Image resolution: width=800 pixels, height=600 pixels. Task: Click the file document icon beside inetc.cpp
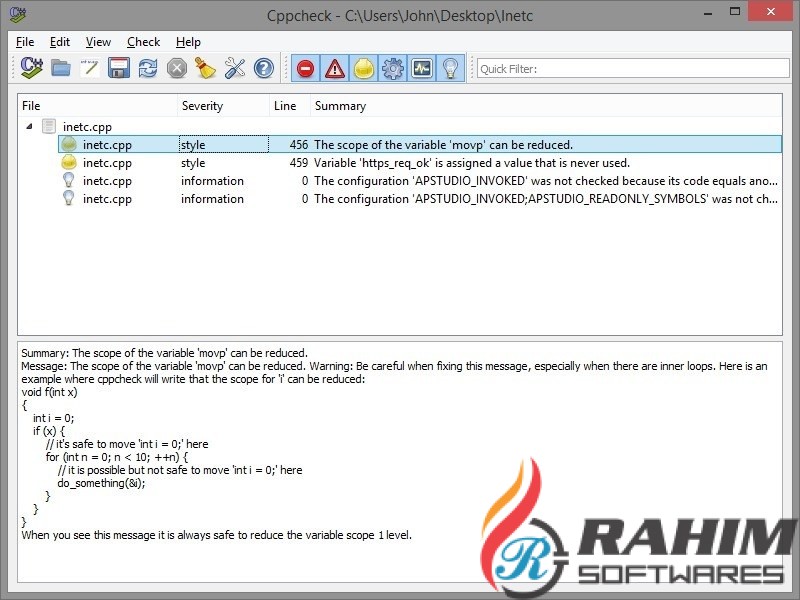[49, 126]
